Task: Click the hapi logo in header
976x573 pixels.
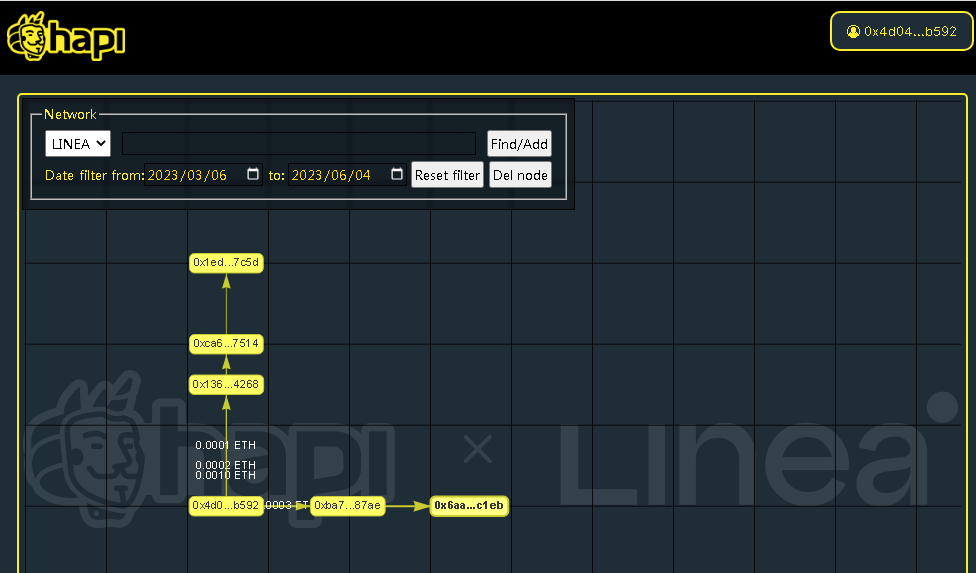Action: [66, 36]
